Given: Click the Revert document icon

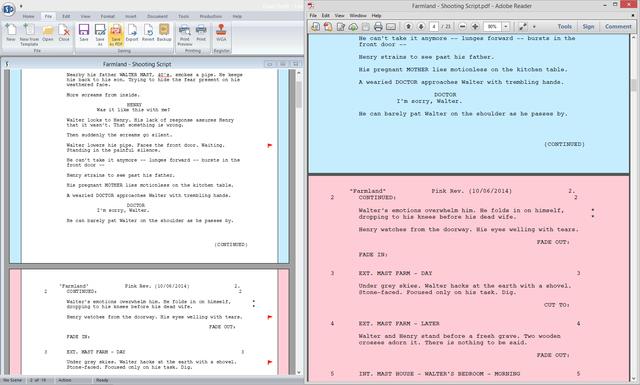Looking at the screenshot, I should pos(148,33).
